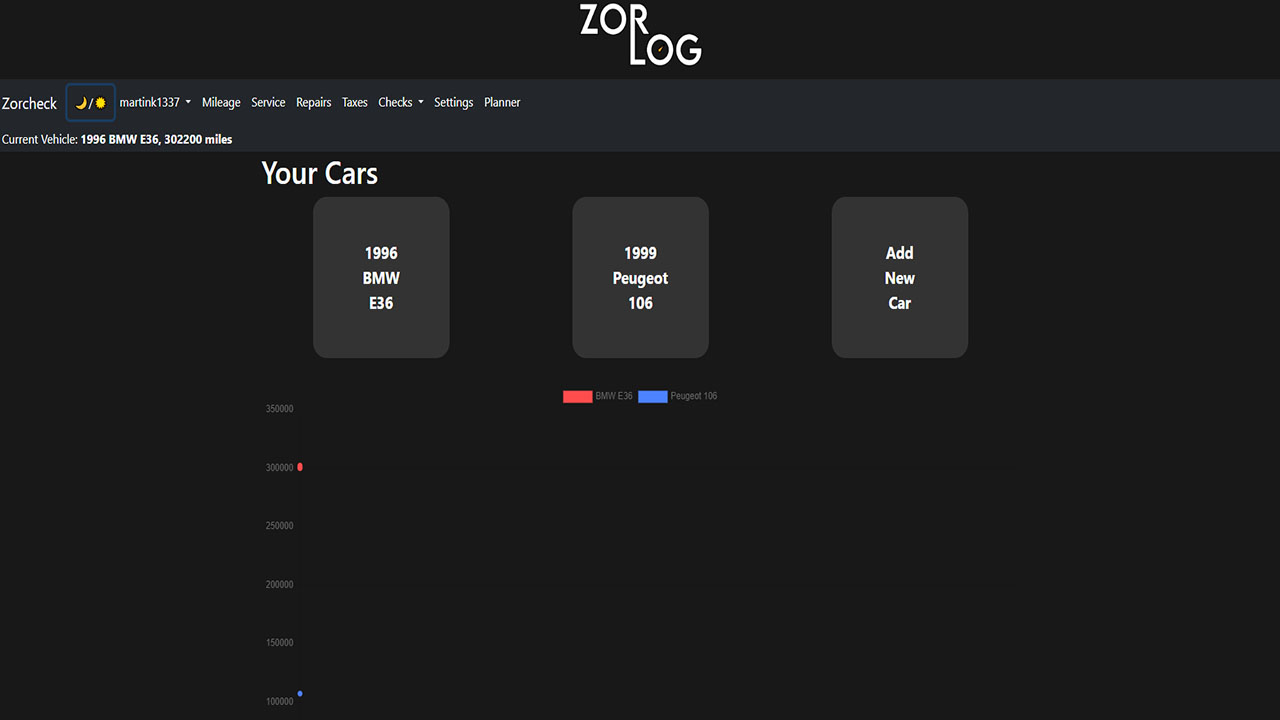Click the 250000 axis label
This screenshot has width=1280, height=720.
click(280, 526)
